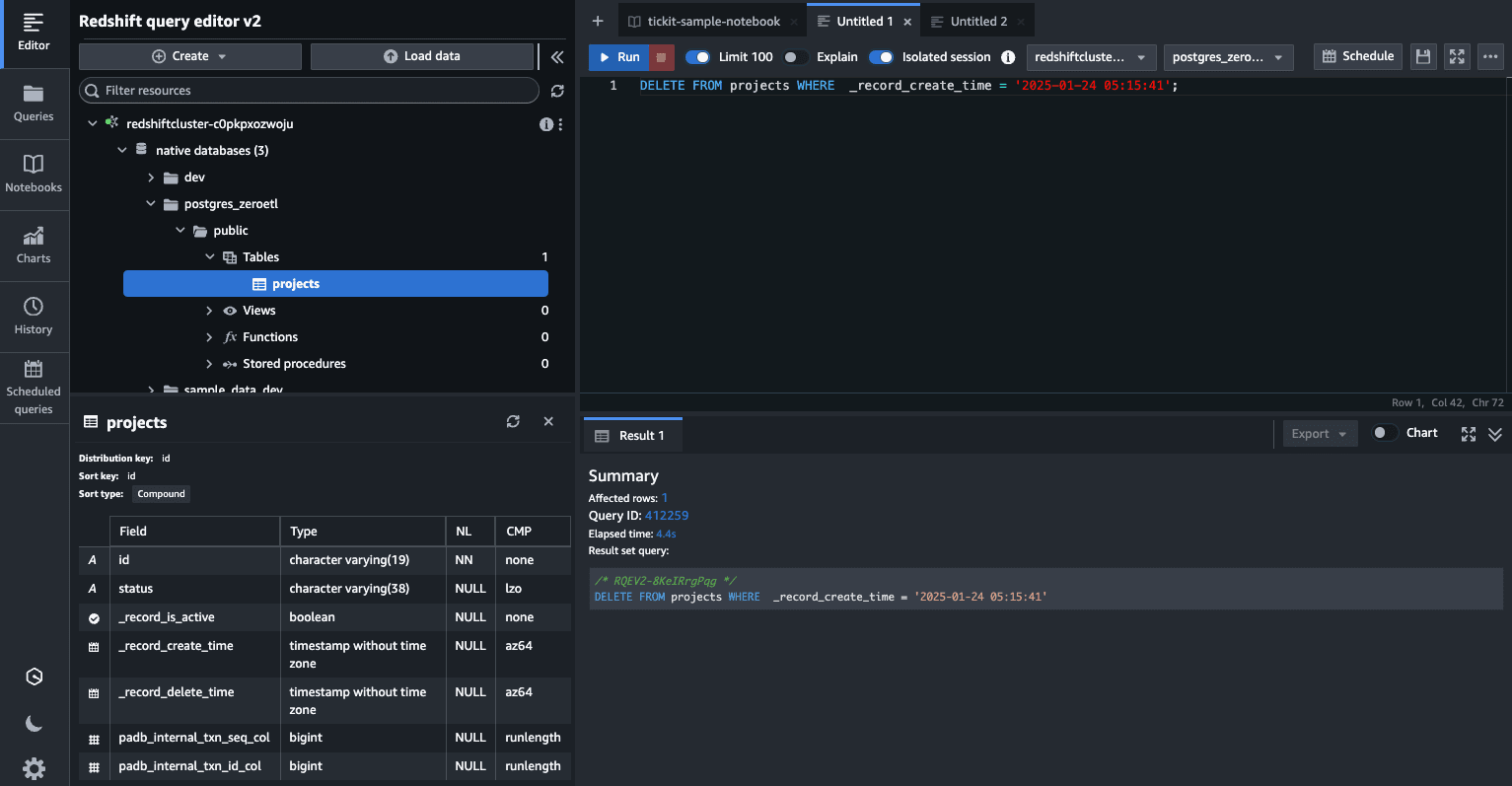Collapse the postgres_zeroetl database node
The width and height of the screenshot is (1512, 786).
151,204
